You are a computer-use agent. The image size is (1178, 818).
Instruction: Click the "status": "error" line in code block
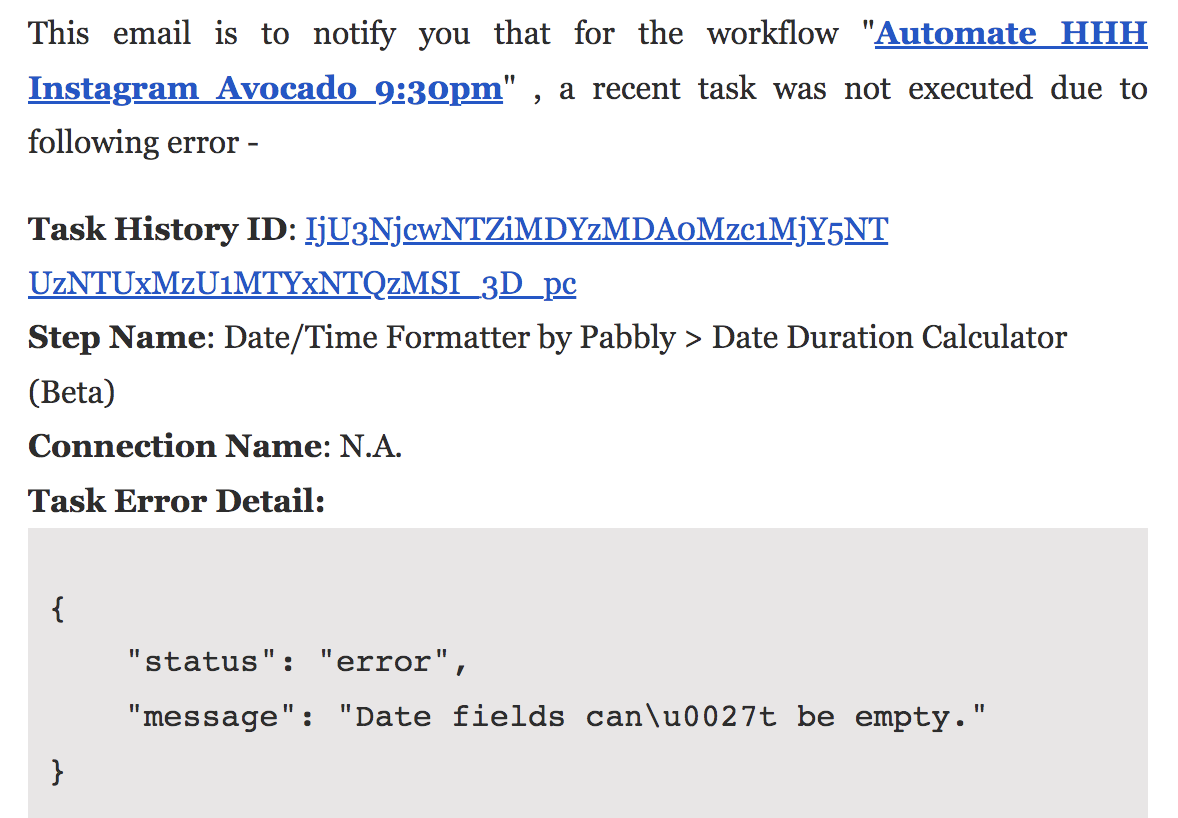point(297,662)
